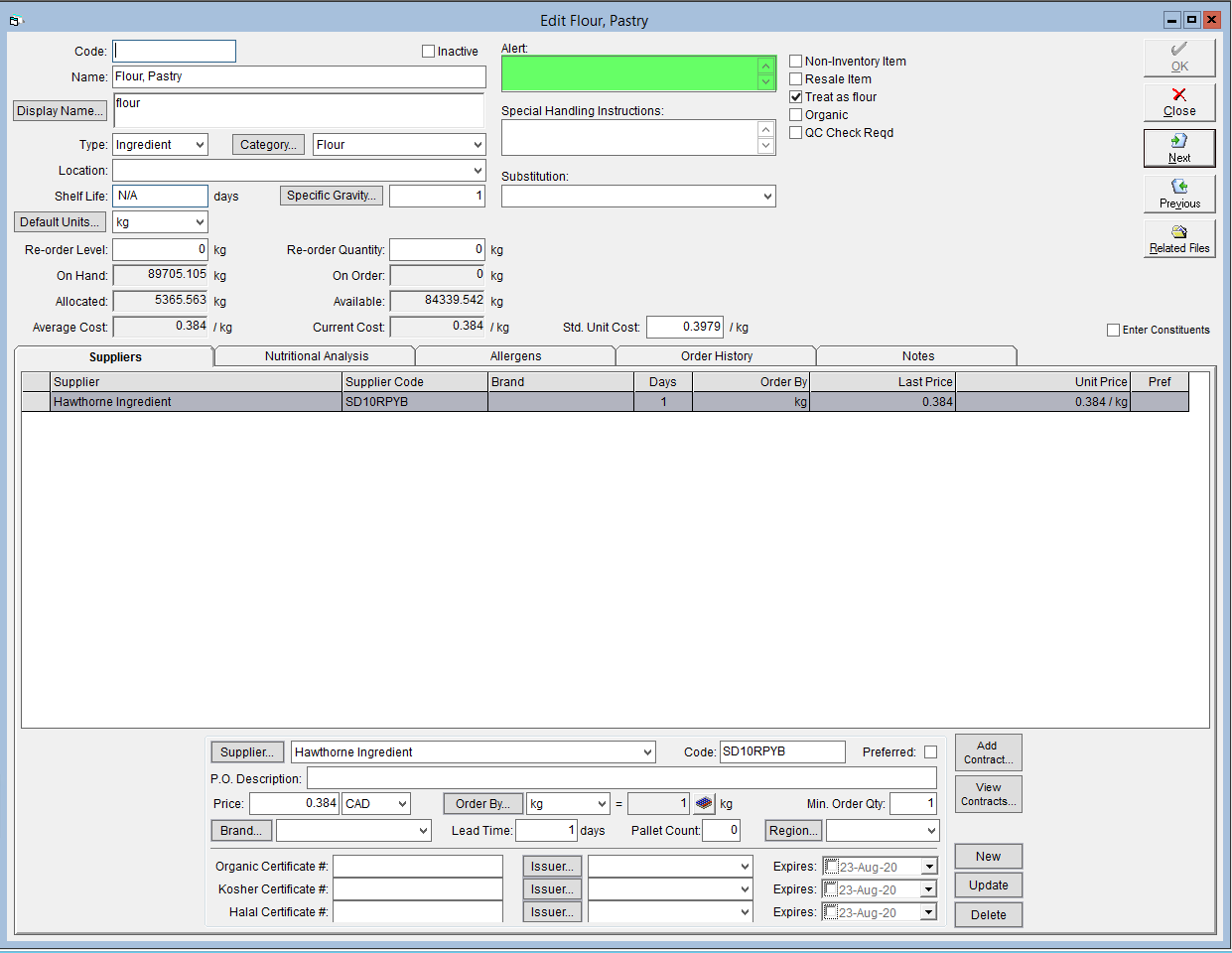Go to the Previous item
1232x953 pixels.
click(x=1179, y=194)
